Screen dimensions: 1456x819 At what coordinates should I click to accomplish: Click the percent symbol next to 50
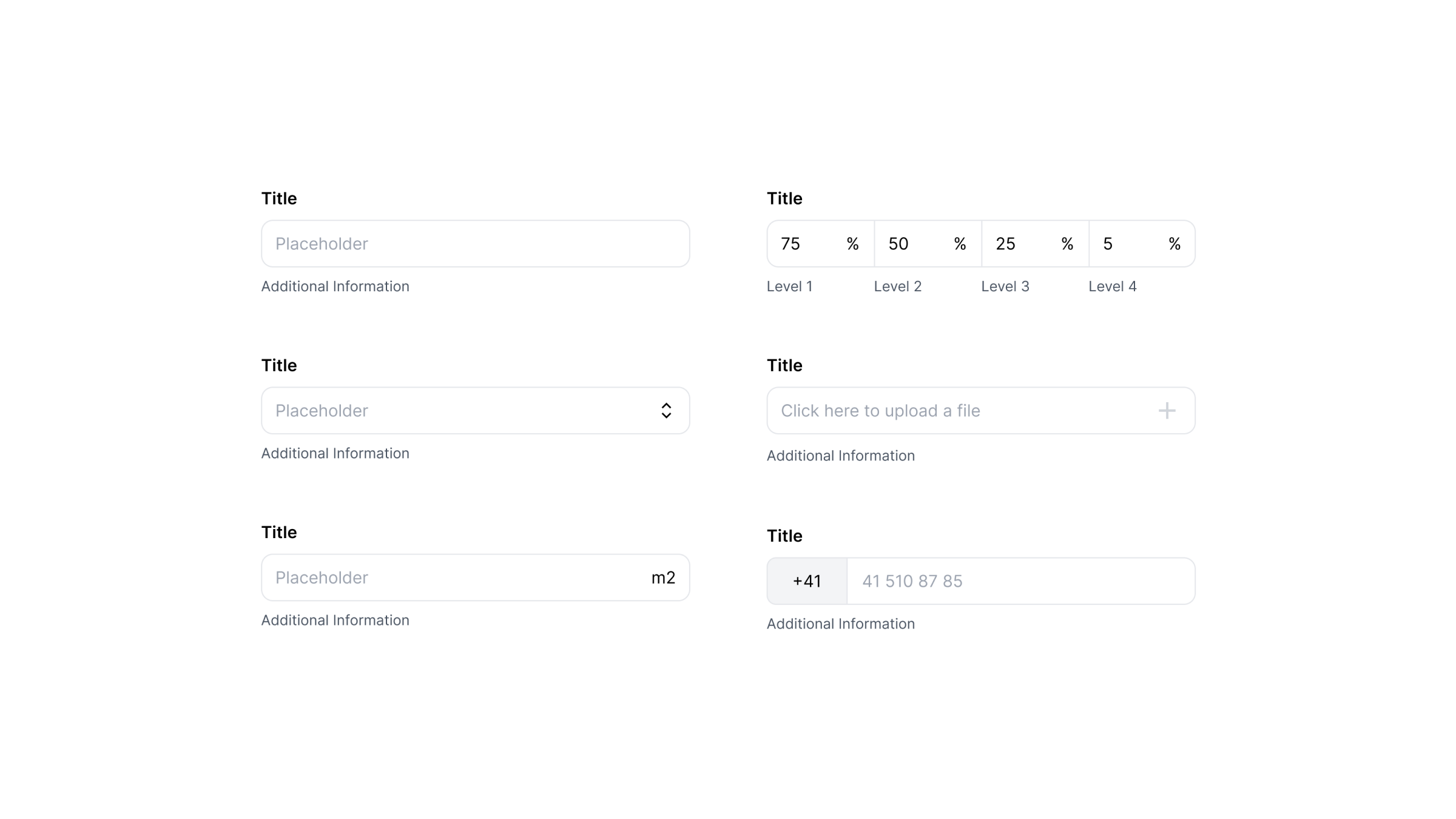pyautogui.click(x=959, y=244)
